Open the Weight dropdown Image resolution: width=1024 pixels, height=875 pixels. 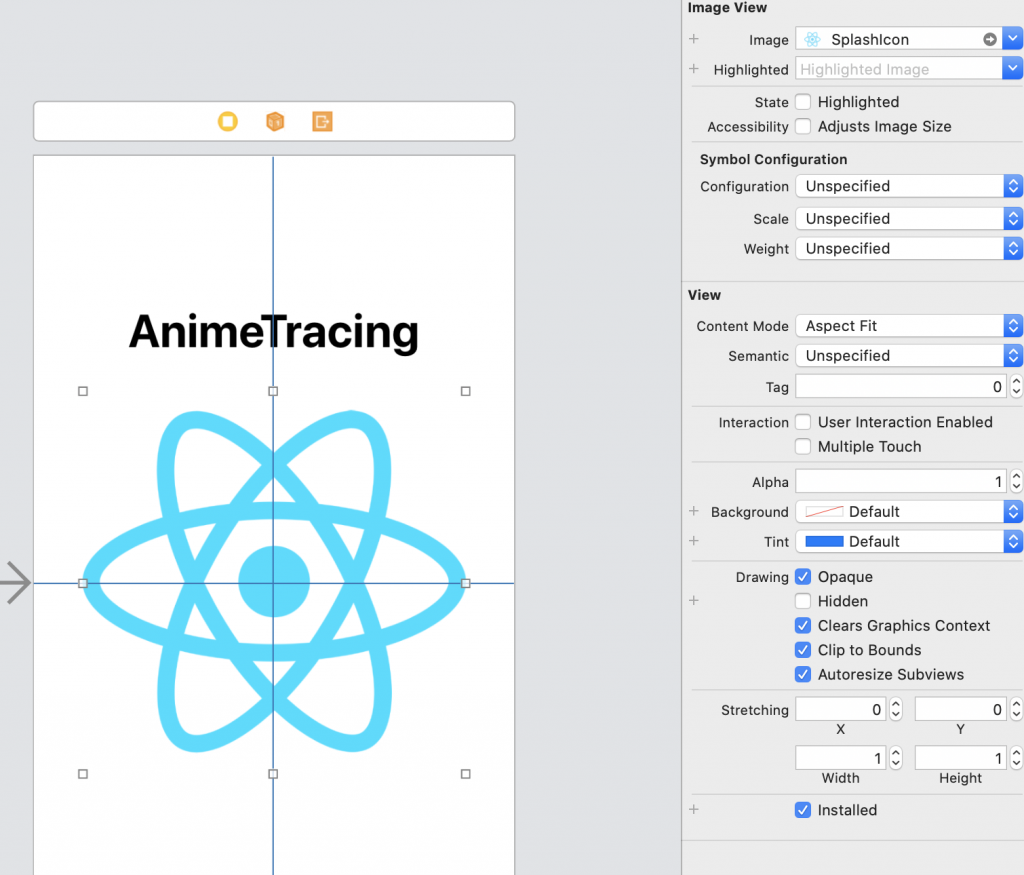pos(908,249)
